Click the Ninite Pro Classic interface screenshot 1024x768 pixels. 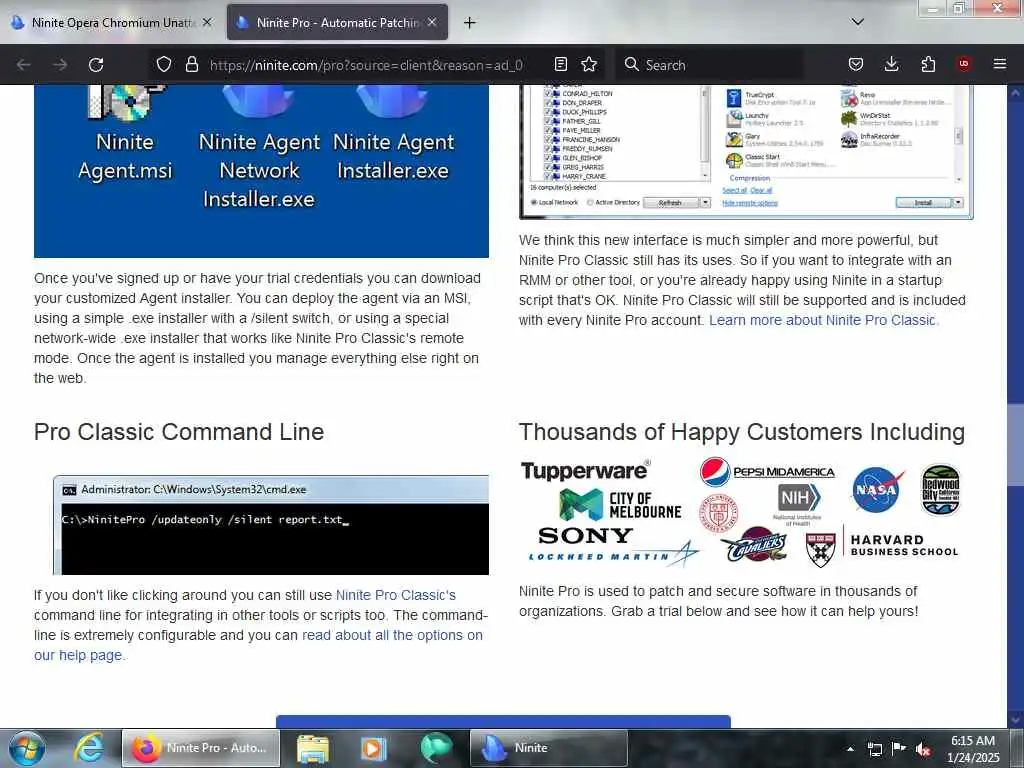[746, 152]
